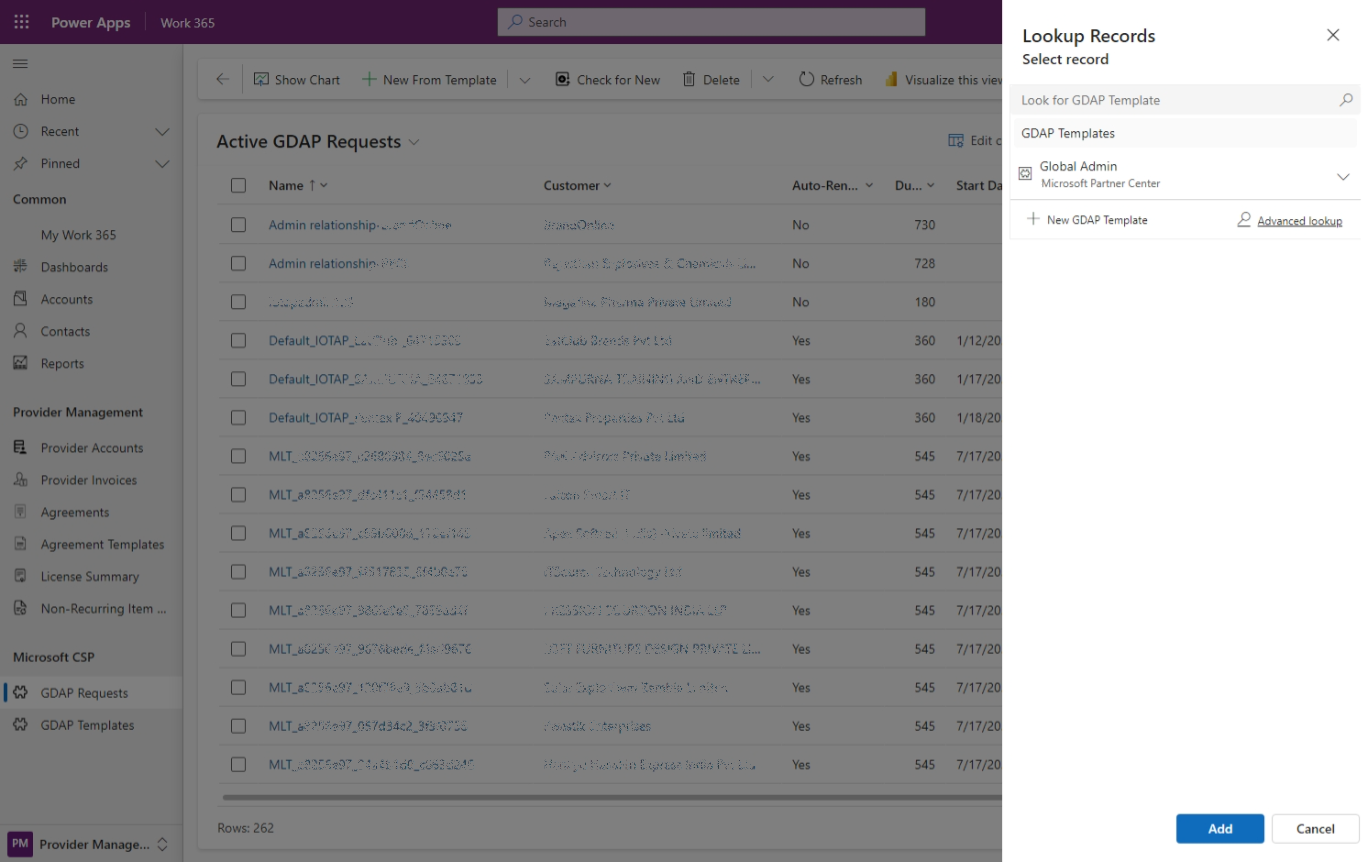Click the Accounts icon in sidebar
Image resolution: width=1368 pixels, height=862 pixels.
[20, 299]
